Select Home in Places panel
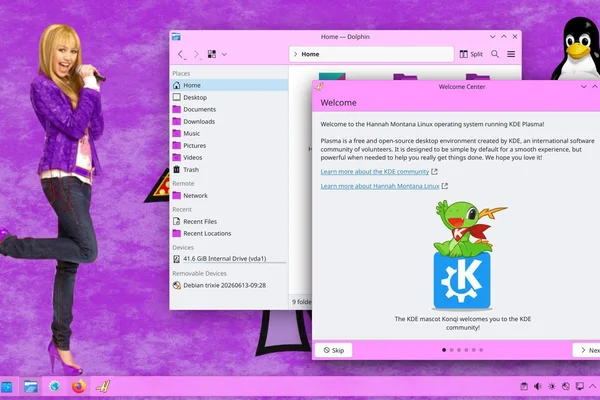The height and width of the screenshot is (400, 600). pyautogui.click(x=229, y=85)
